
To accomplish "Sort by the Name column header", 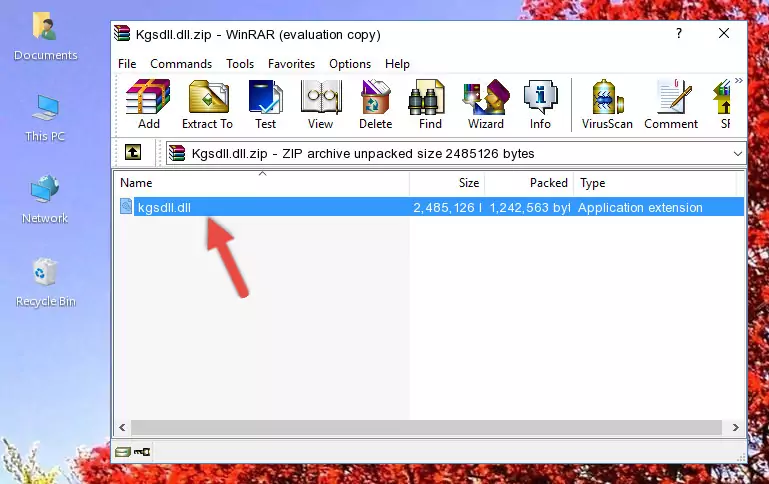I will coord(262,183).
